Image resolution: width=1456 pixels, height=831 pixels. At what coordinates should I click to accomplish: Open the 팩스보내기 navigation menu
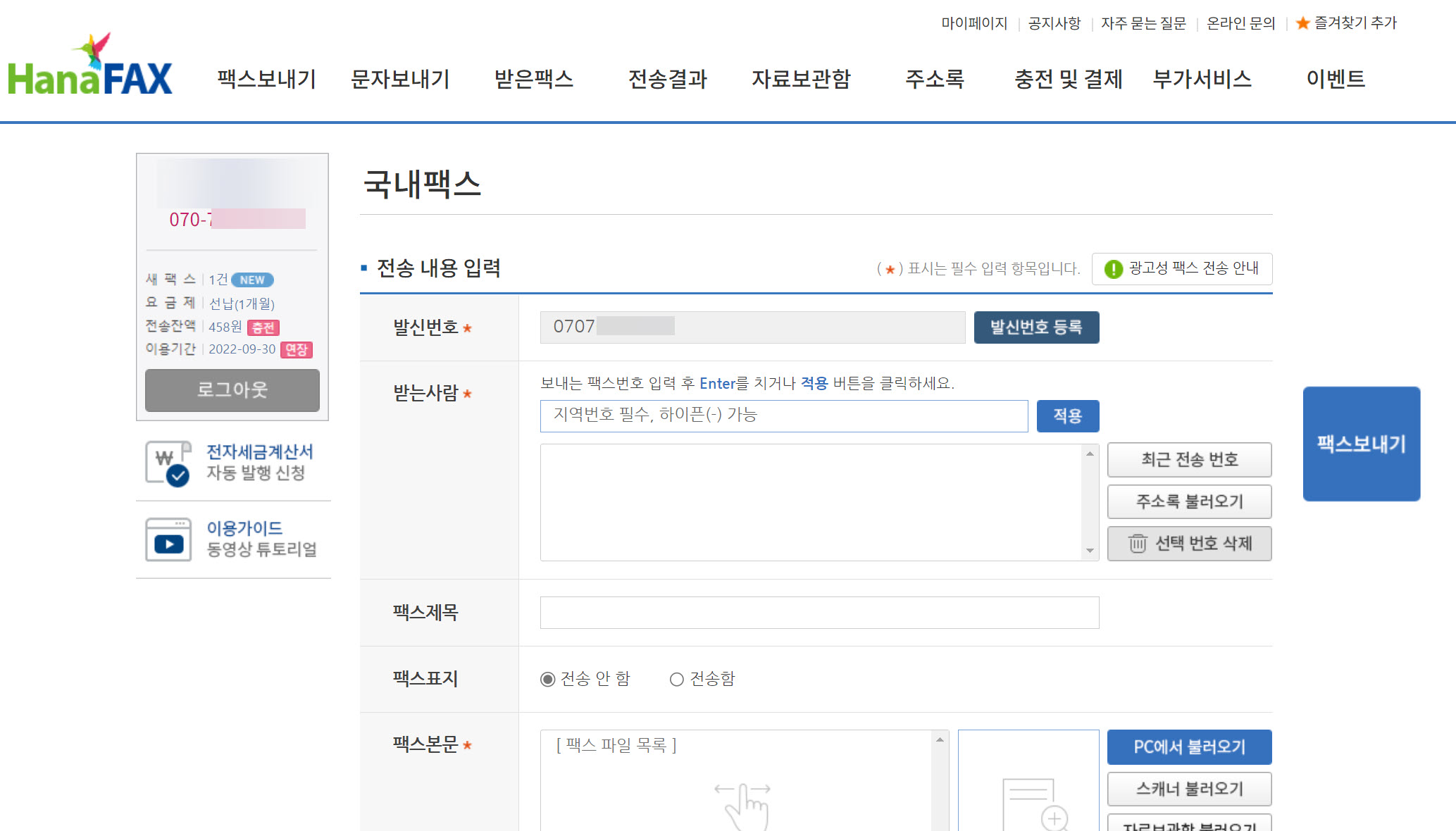267,79
